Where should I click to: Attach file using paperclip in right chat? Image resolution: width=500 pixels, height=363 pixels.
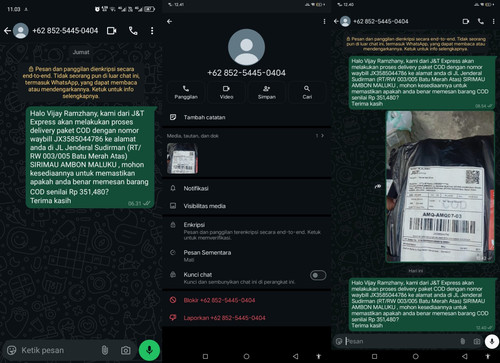(x=463, y=341)
